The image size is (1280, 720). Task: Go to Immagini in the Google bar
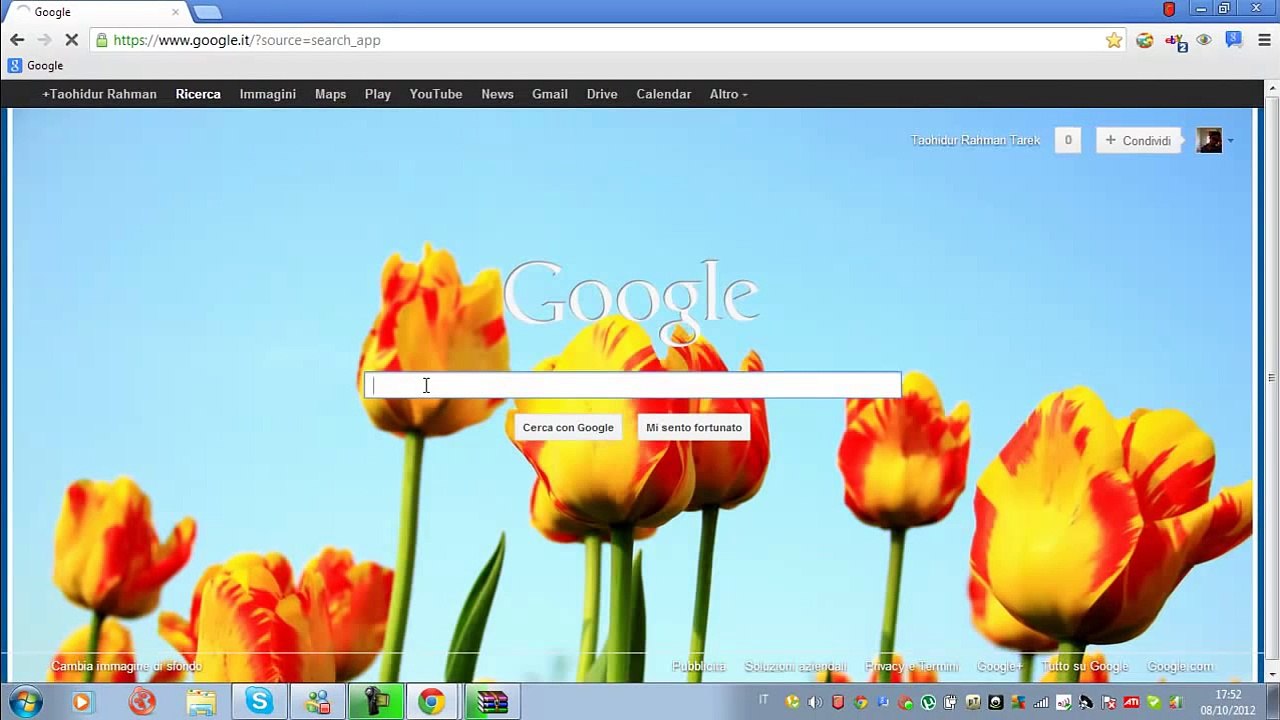point(267,94)
